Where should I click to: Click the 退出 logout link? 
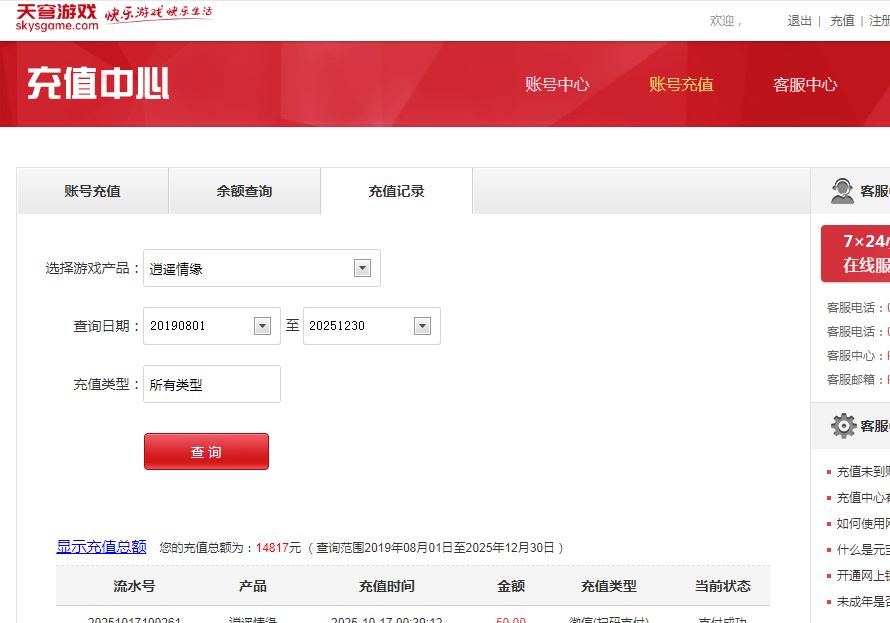799,20
